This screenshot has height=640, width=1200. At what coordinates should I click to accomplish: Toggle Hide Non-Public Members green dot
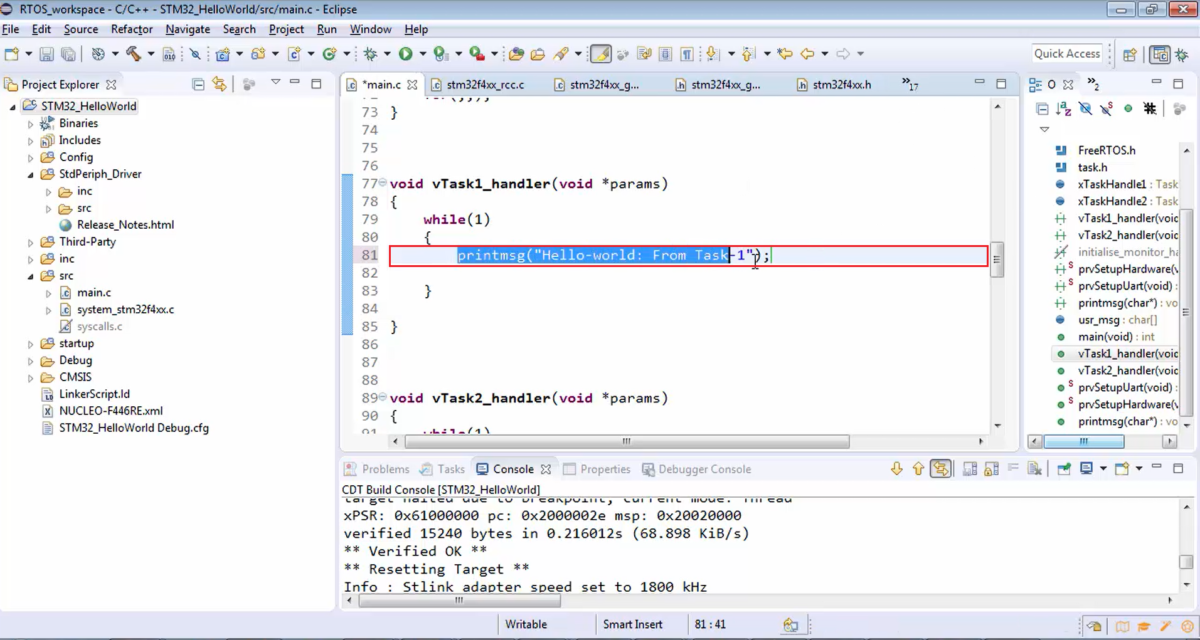click(1128, 108)
